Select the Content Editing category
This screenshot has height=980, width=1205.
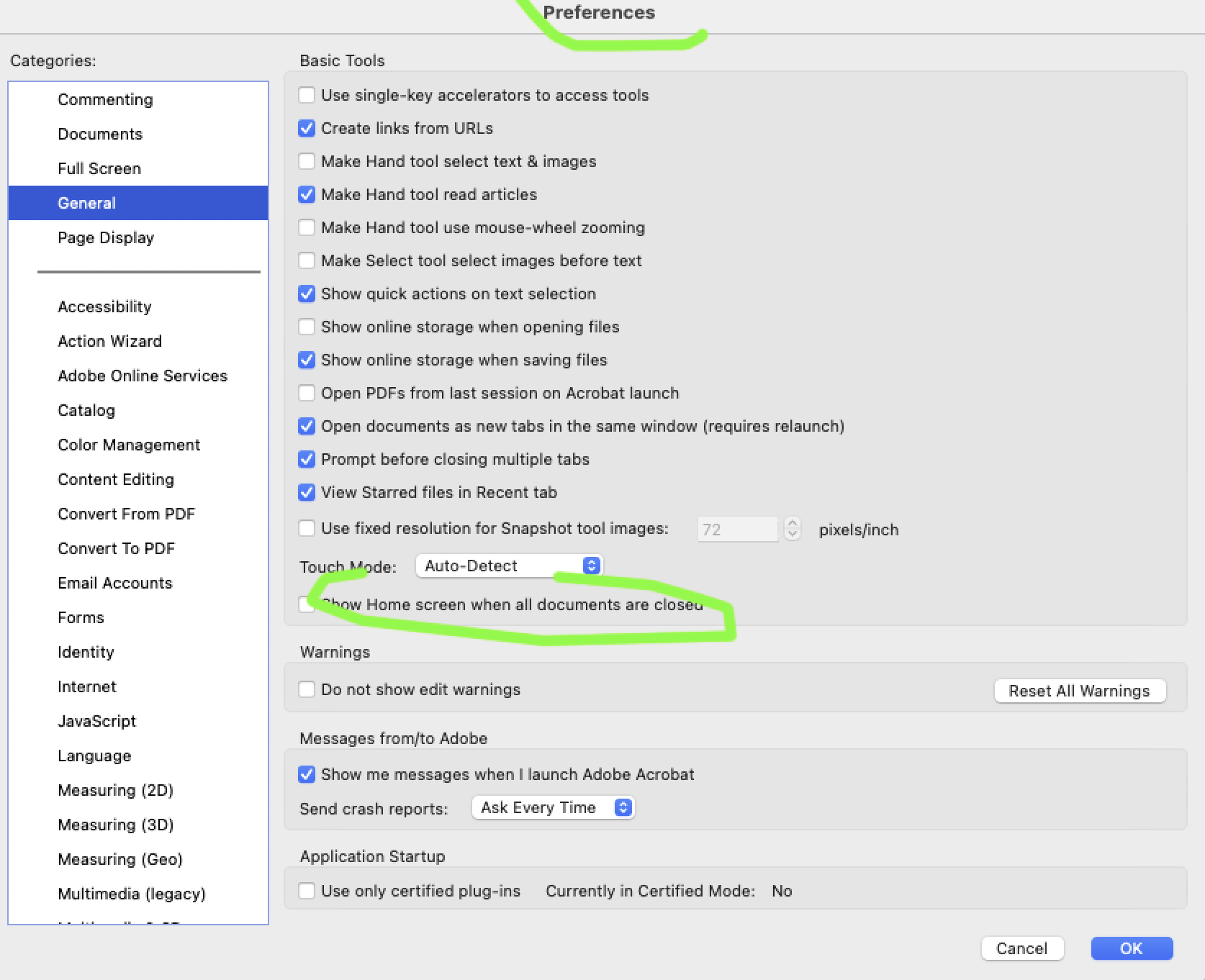coord(138,479)
